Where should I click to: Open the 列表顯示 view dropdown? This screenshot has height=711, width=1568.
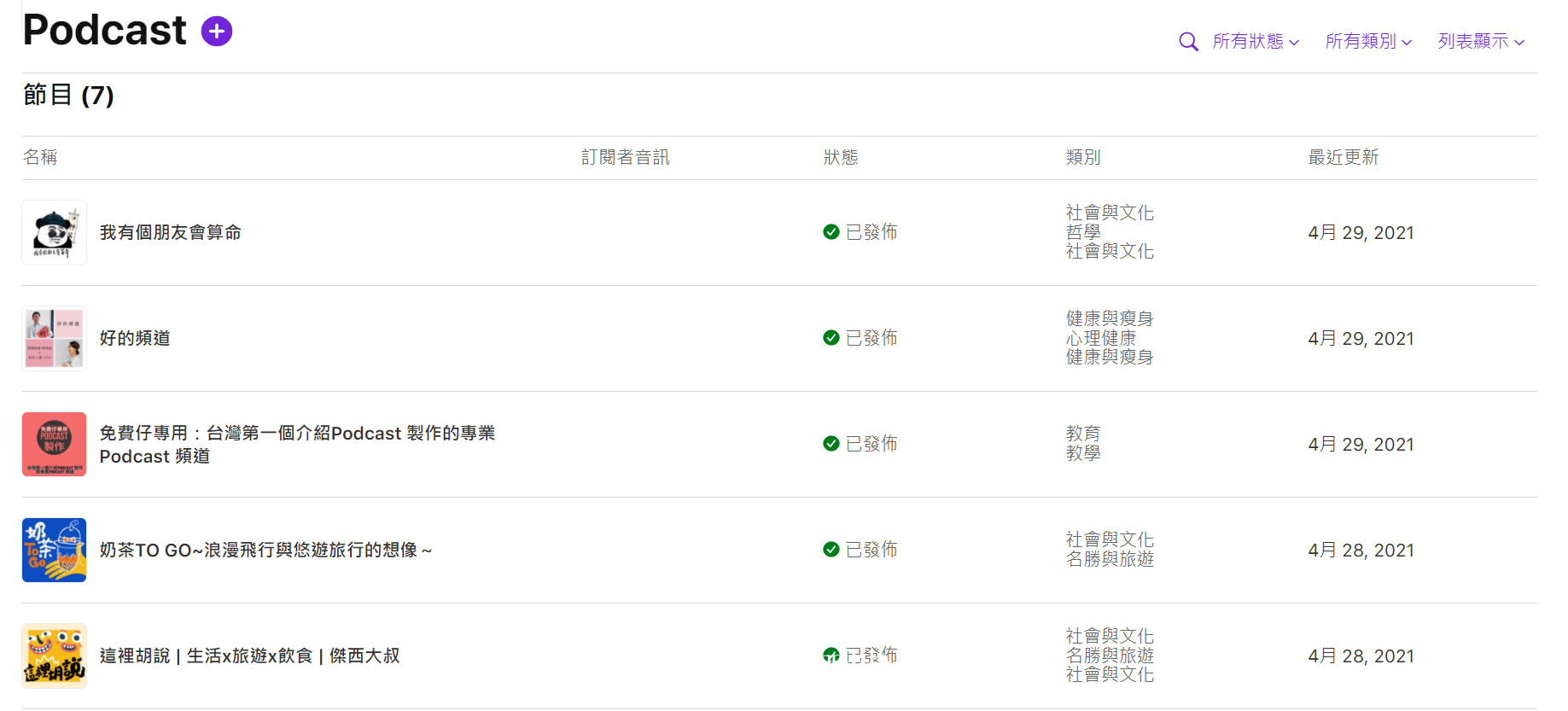coord(1481,41)
